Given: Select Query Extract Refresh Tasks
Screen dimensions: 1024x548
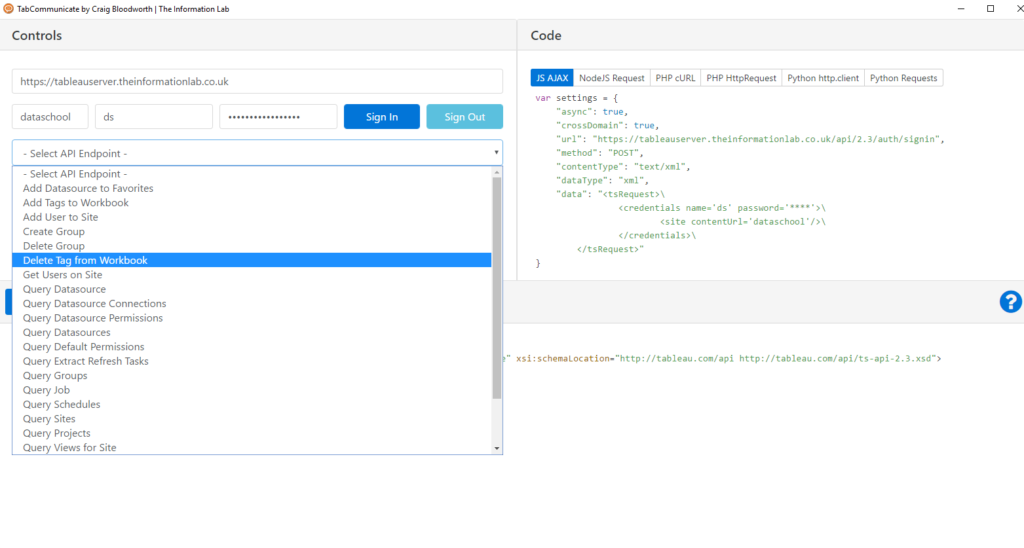Looking at the screenshot, I should click(251, 361).
